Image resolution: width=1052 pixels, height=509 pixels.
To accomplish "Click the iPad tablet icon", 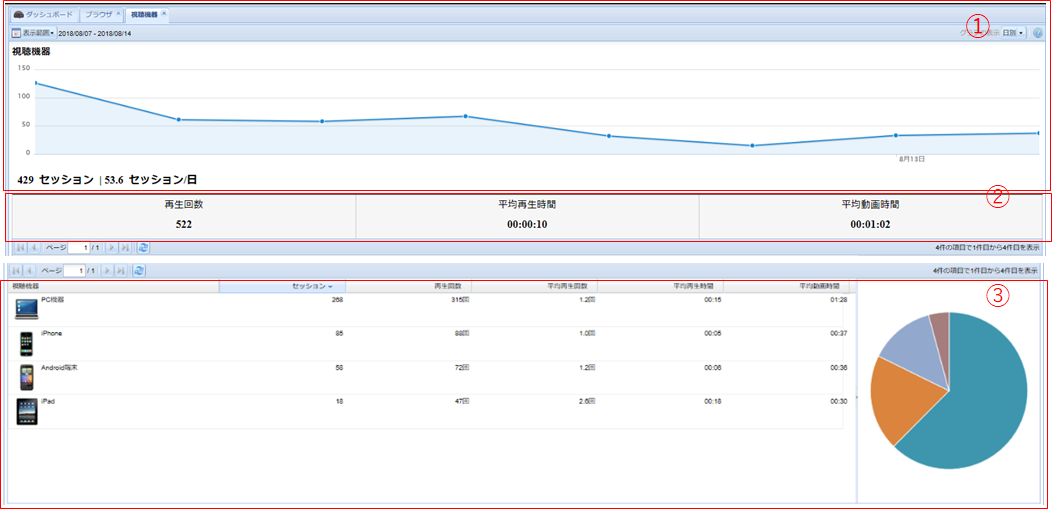I will pyautogui.click(x=27, y=411).
